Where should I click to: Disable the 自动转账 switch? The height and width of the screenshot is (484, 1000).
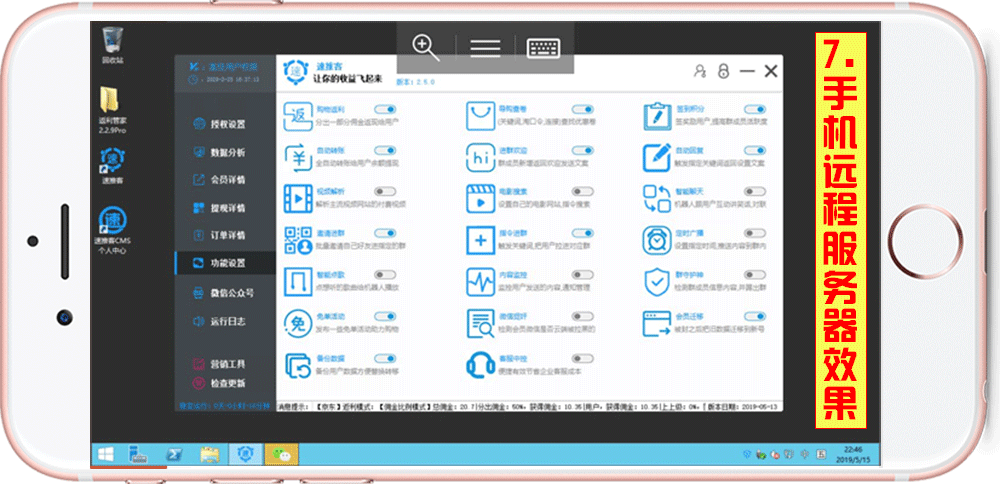tap(385, 150)
